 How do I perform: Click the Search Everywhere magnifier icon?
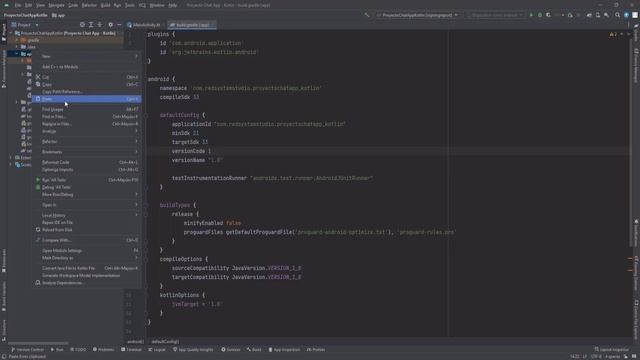click(x=617, y=15)
